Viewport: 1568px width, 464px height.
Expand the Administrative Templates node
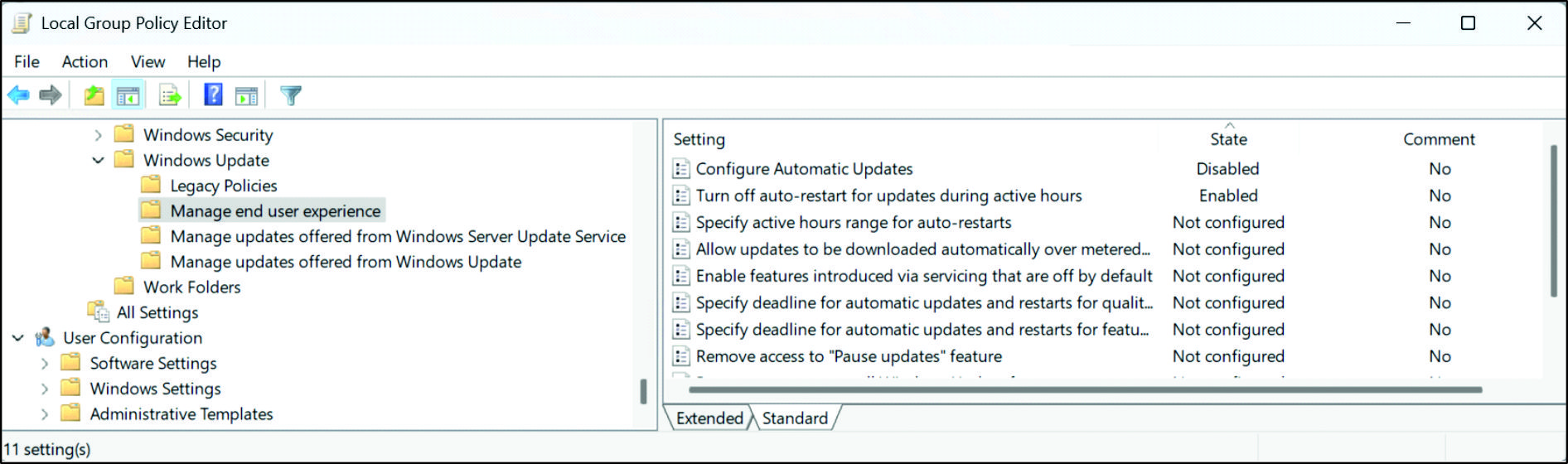coord(45,413)
